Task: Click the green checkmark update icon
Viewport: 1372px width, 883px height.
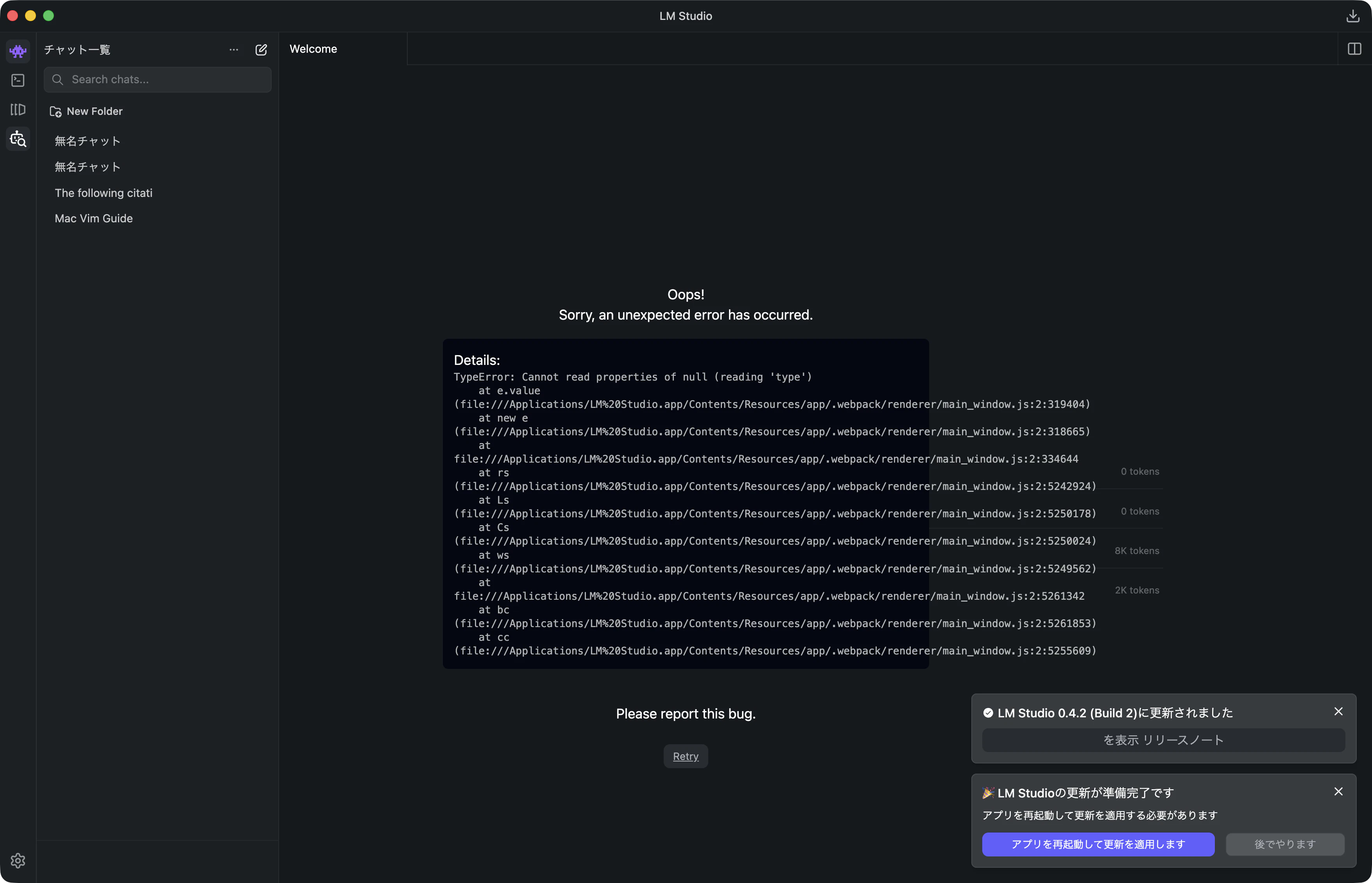Action: tap(988, 713)
